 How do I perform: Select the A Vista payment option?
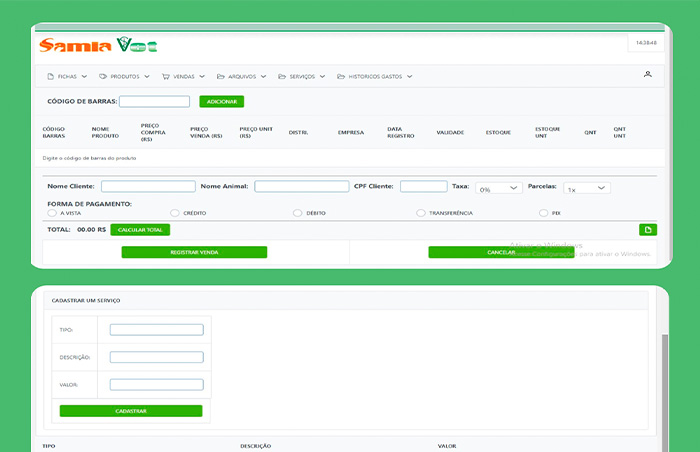tap(52, 213)
